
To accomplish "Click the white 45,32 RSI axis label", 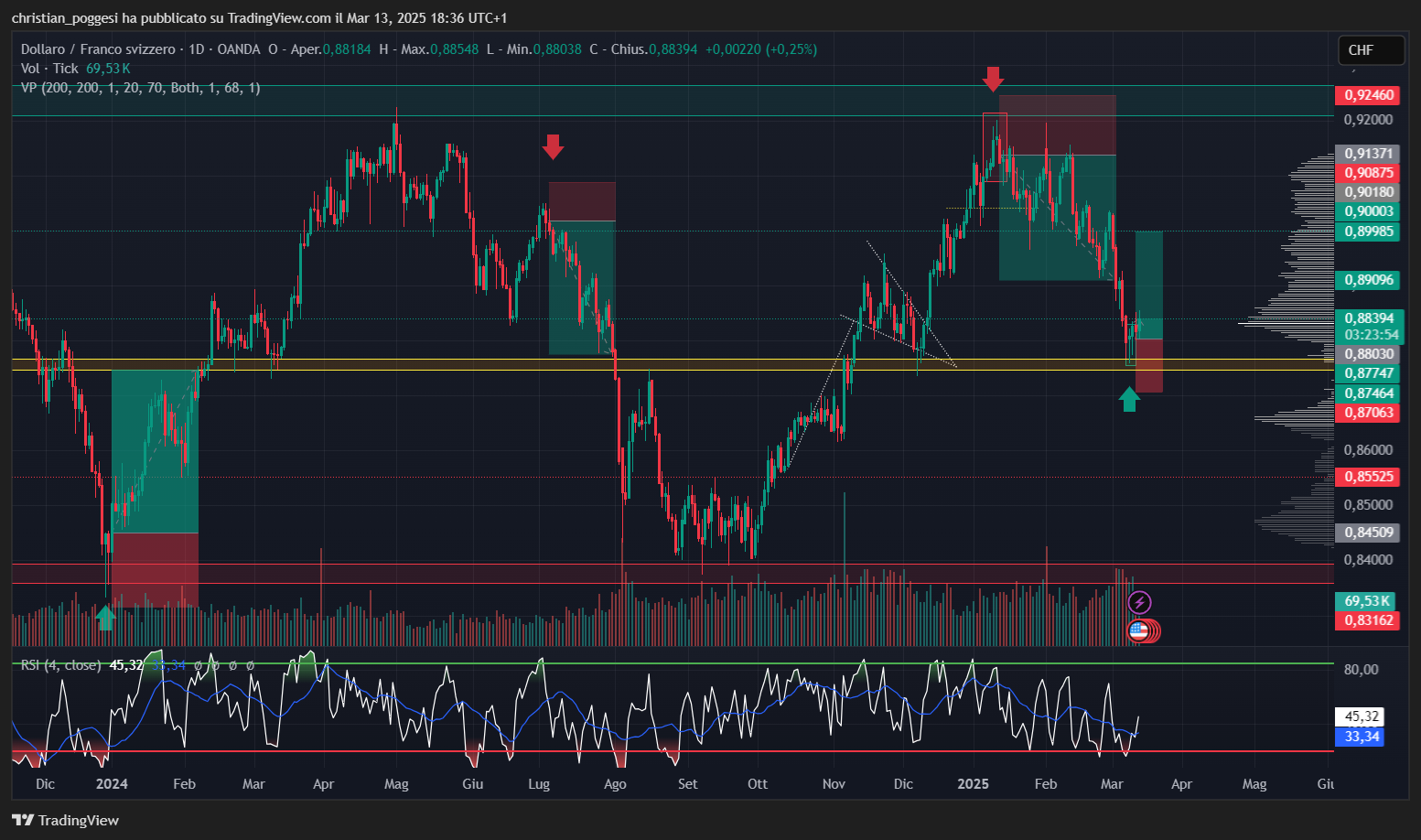I will (1359, 716).
